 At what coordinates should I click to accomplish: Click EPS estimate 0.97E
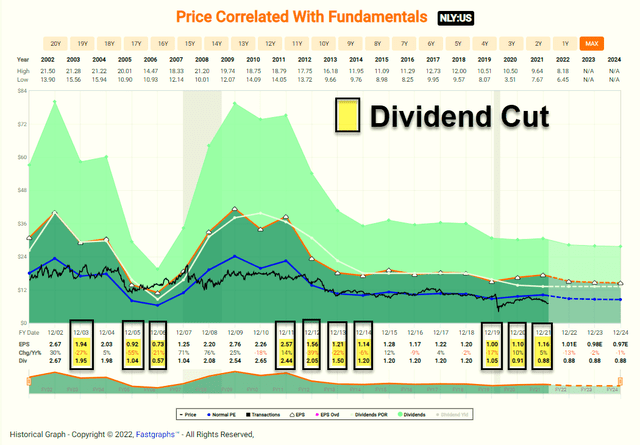coord(620,345)
